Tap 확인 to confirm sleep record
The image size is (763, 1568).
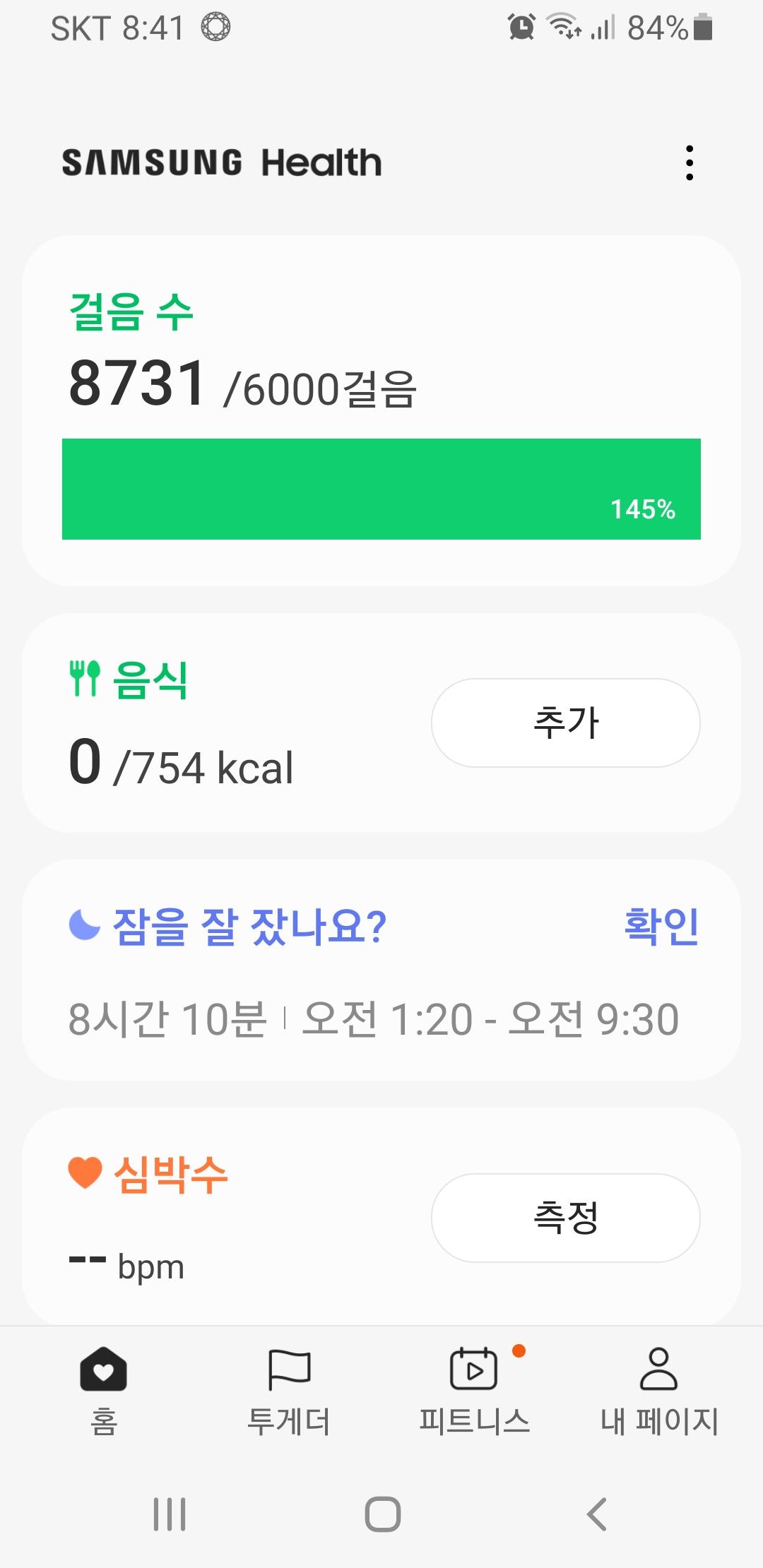click(661, 926)
